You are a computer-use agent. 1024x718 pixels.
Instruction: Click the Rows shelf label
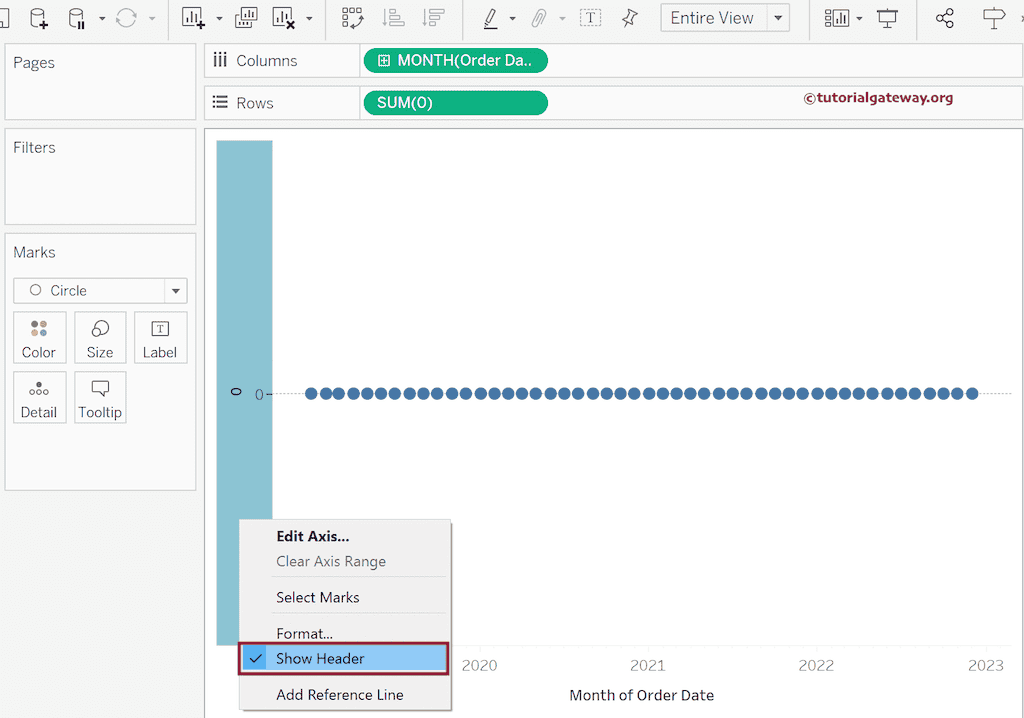point(255,103)
